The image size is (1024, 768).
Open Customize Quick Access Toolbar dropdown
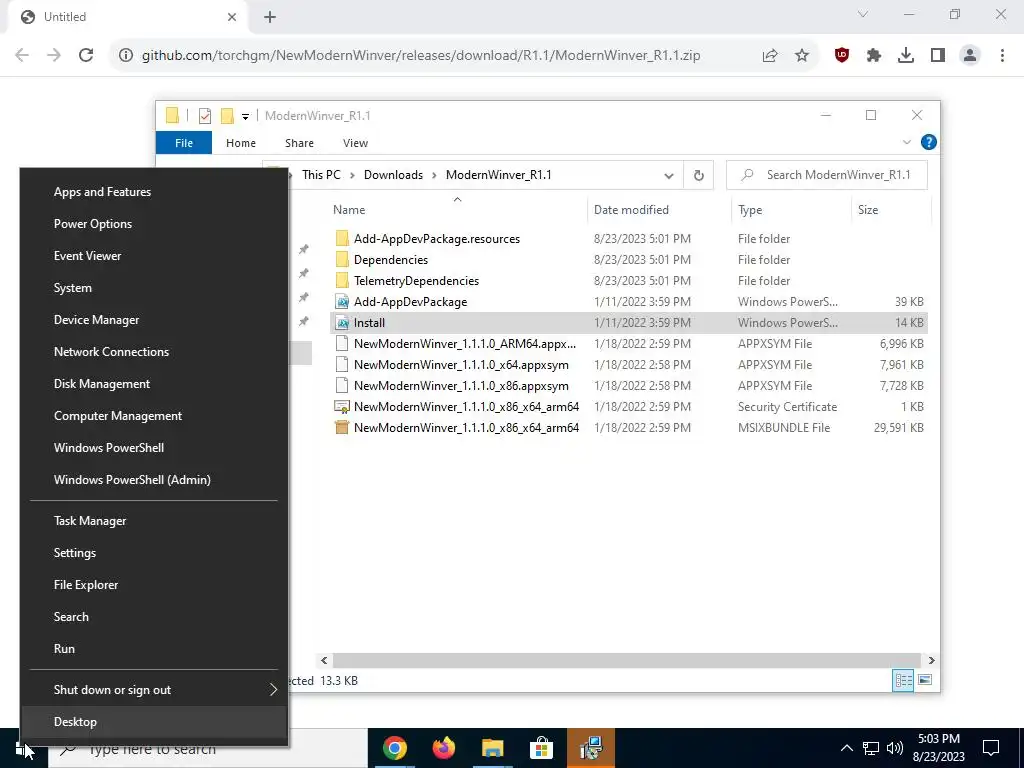(x=246, y=117)
